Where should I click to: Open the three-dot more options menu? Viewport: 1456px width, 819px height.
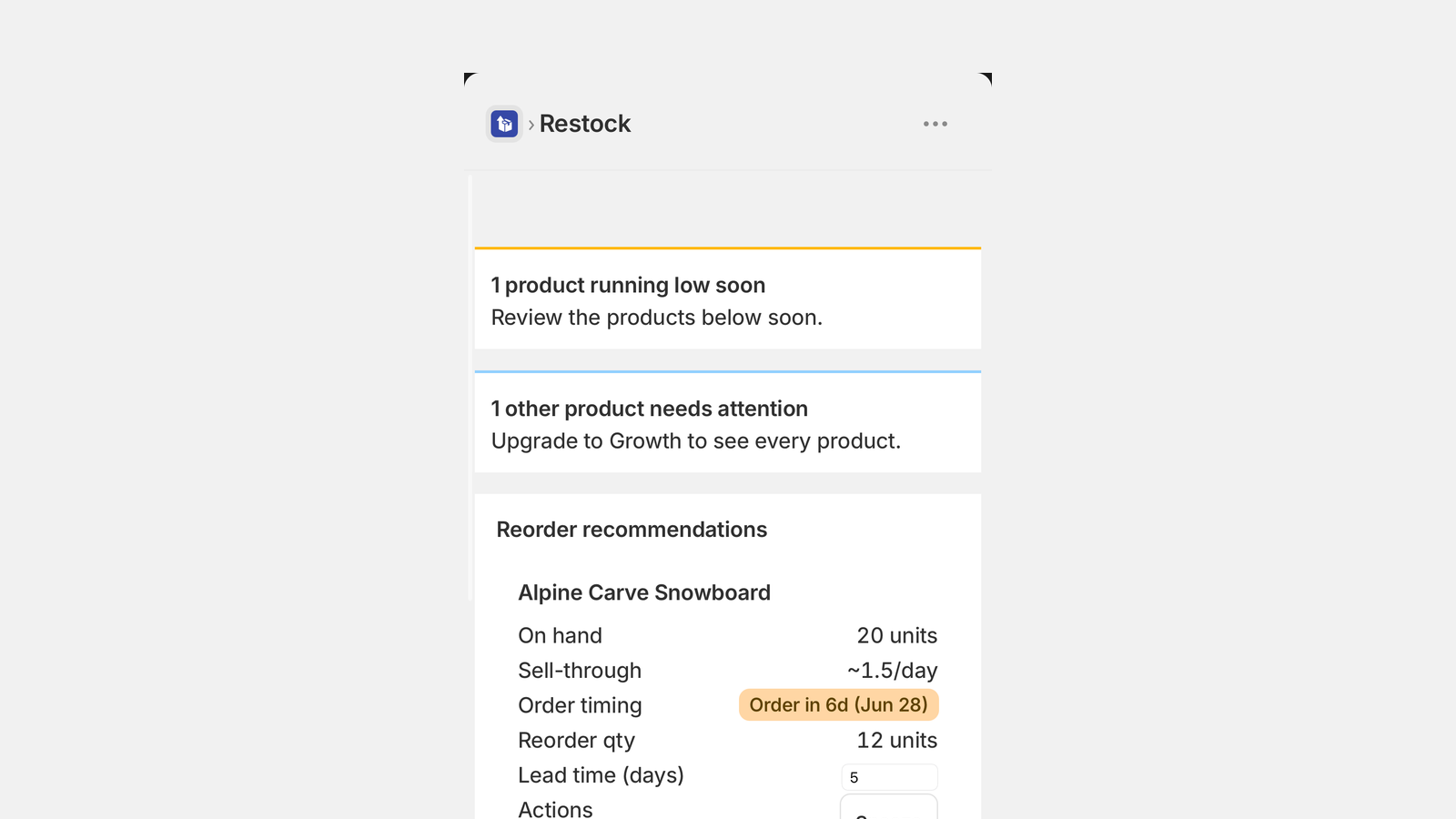point(935,124)
